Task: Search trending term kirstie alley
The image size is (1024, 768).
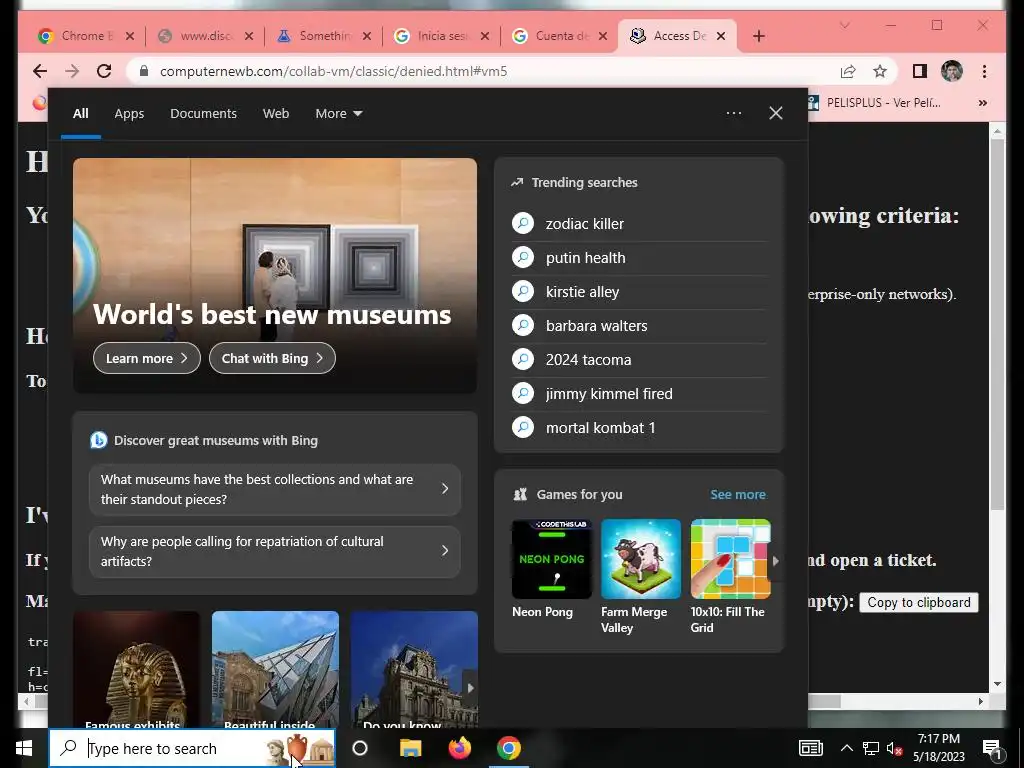Action: pos(639,292)
